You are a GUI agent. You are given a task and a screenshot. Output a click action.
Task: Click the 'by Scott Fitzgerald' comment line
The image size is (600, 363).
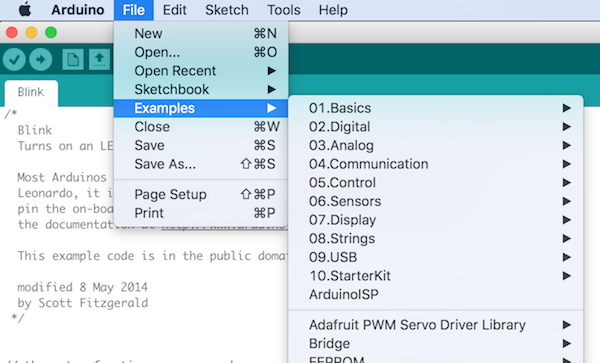pos(82,303)
